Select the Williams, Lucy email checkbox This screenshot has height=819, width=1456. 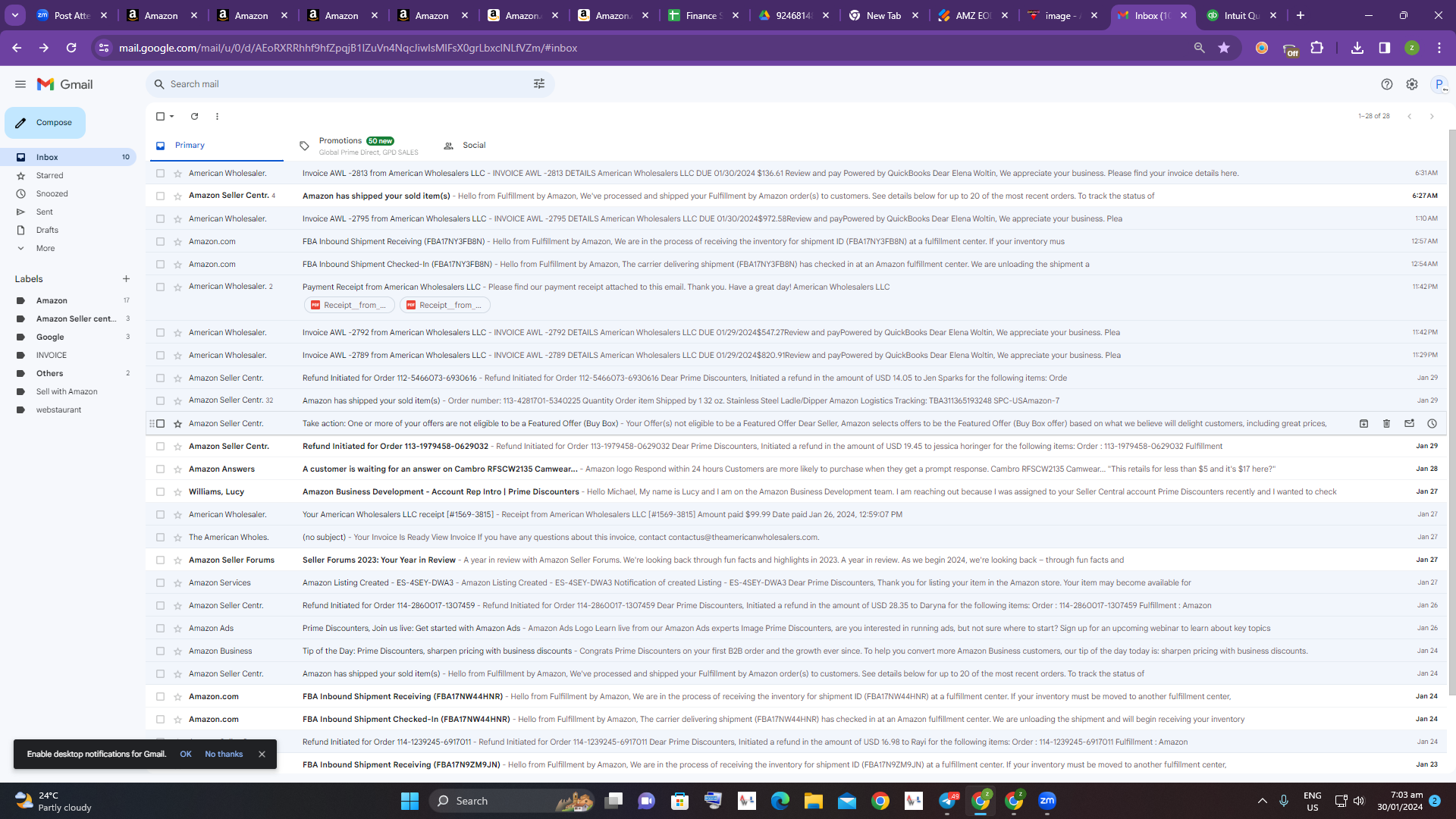click(x=160, y=491)
